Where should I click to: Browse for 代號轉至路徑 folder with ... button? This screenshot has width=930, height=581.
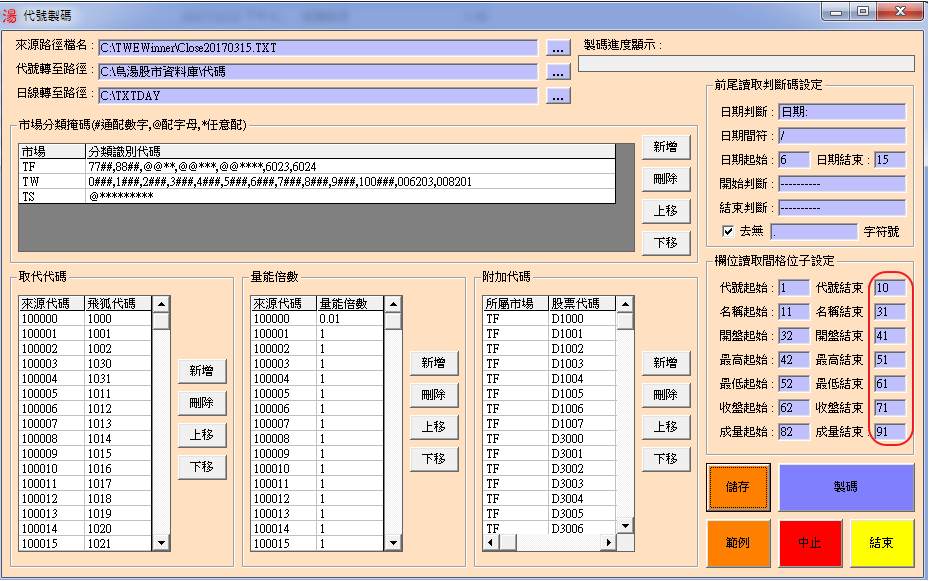point(558,72)
